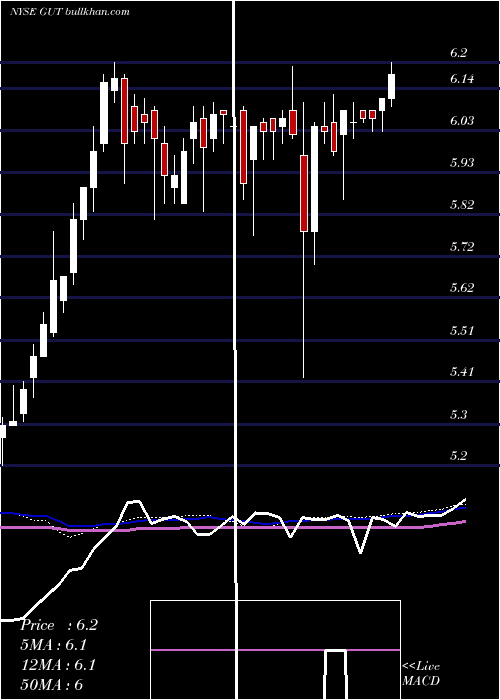Click the 'Price : 6.2' readout

point(58,625)
